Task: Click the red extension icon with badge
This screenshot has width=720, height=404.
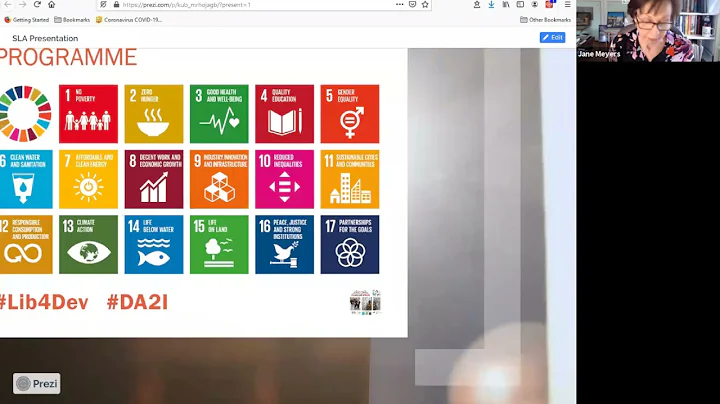Action: point(550,5)
